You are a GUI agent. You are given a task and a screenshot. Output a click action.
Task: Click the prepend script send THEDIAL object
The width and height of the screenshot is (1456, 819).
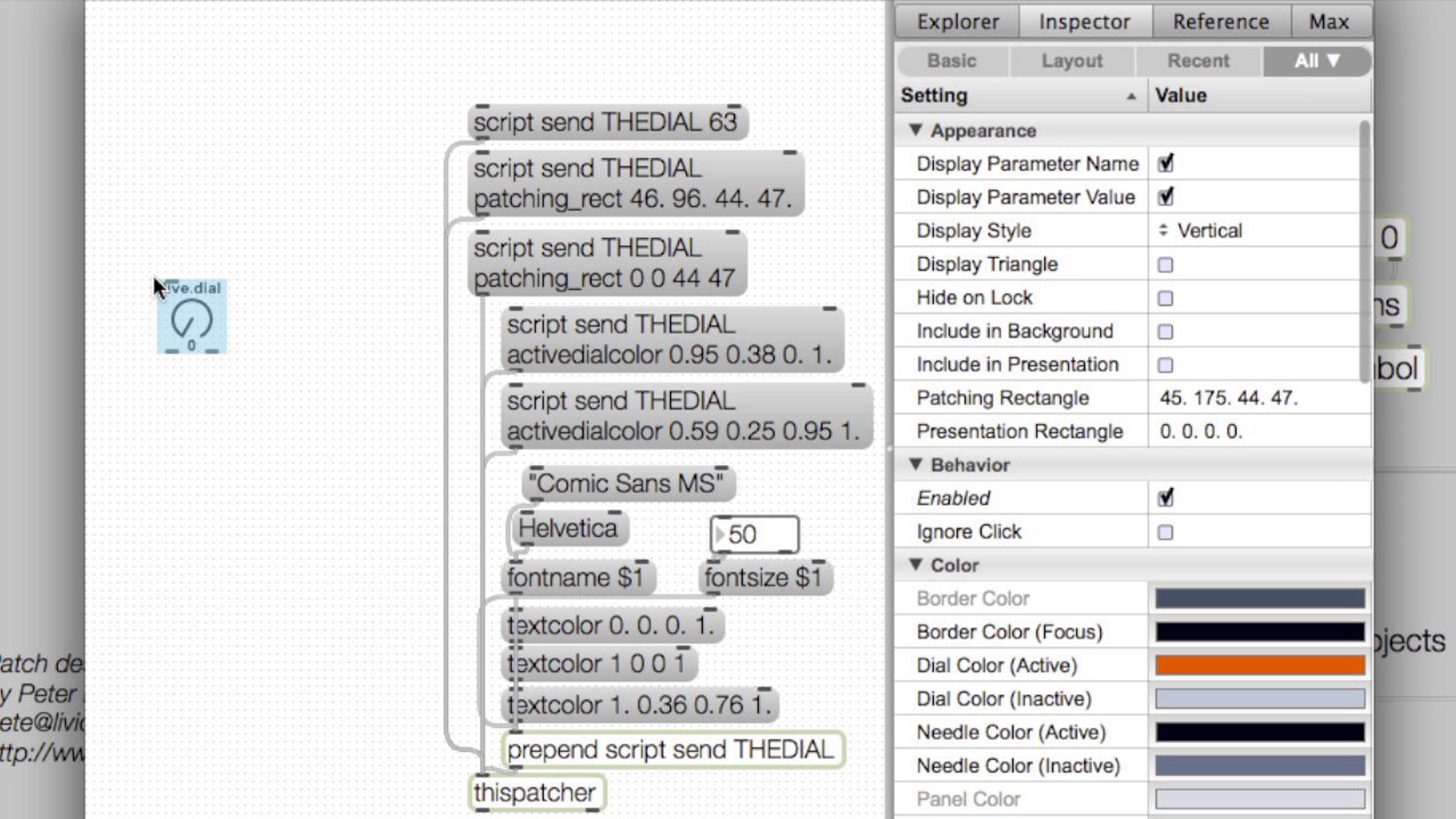pyautogui.click(x=671, y=750)
